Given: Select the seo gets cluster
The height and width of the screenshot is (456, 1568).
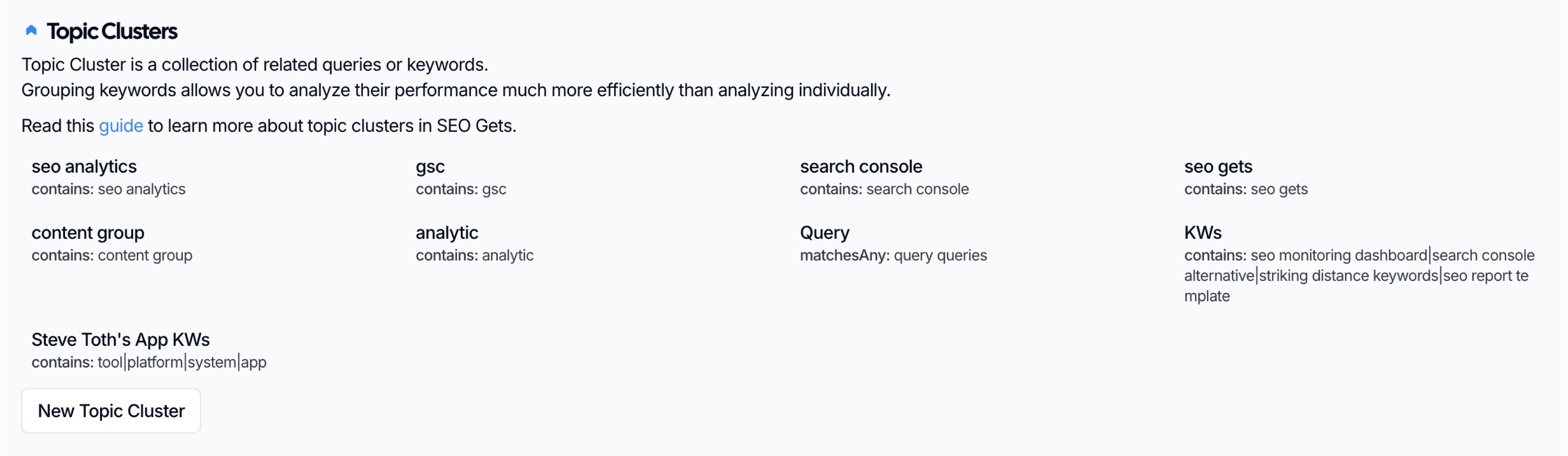Looking at the screenshot, I should tap(1218, 166).
